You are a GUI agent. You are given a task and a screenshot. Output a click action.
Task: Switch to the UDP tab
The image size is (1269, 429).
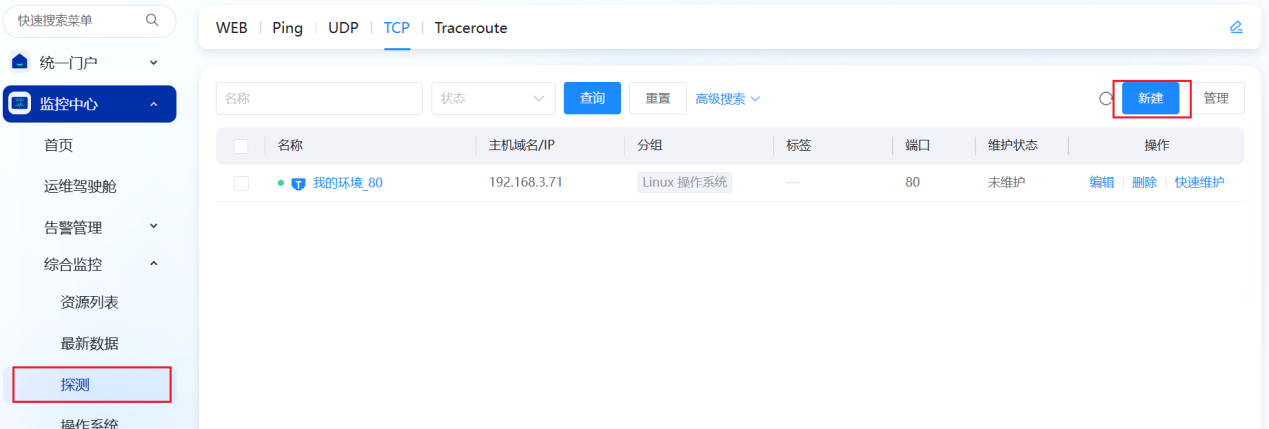[x=343, y=28]
